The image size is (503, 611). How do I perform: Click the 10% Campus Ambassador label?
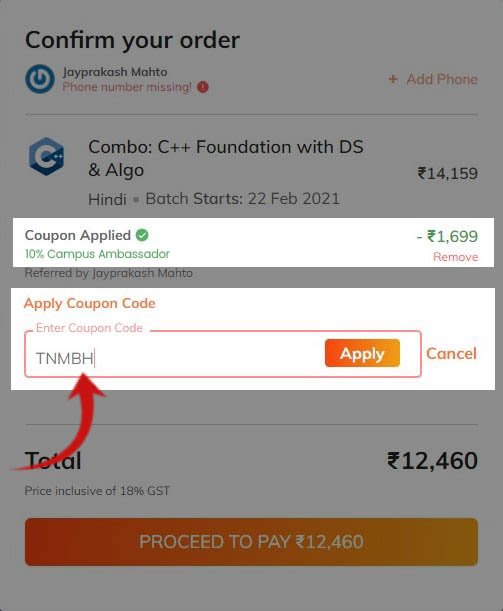point(97,254)
